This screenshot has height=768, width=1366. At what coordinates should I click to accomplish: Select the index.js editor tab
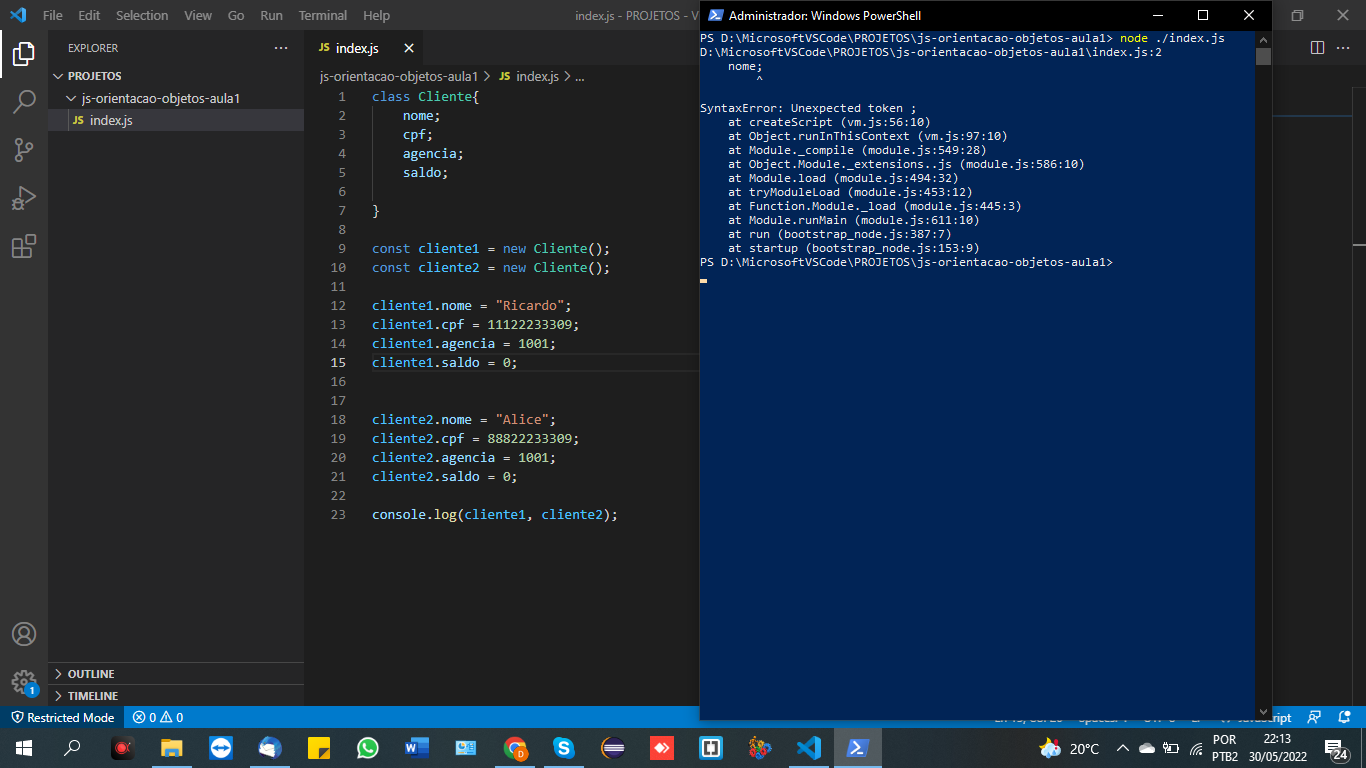[x=364, y=48]
